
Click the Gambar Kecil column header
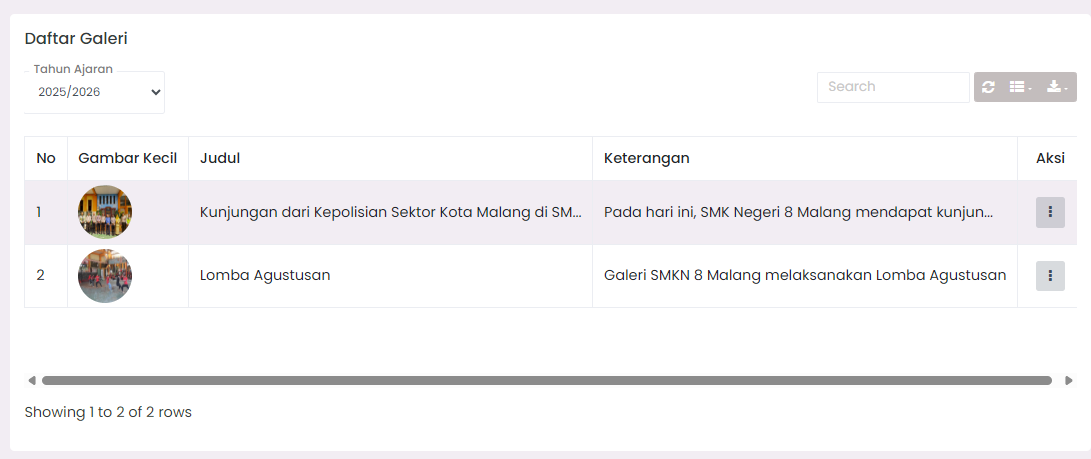point(128,158)
